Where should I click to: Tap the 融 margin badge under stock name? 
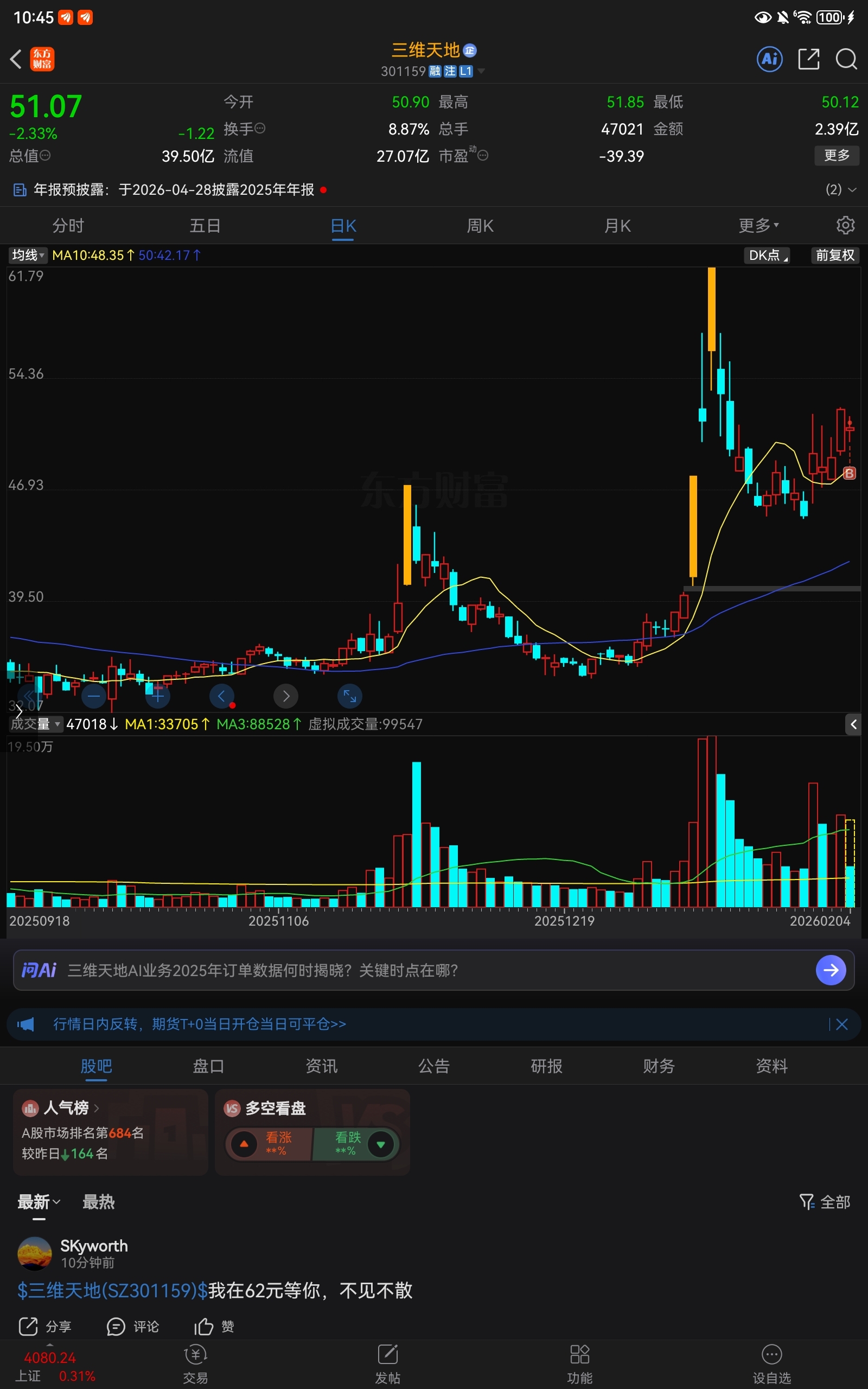435,71
